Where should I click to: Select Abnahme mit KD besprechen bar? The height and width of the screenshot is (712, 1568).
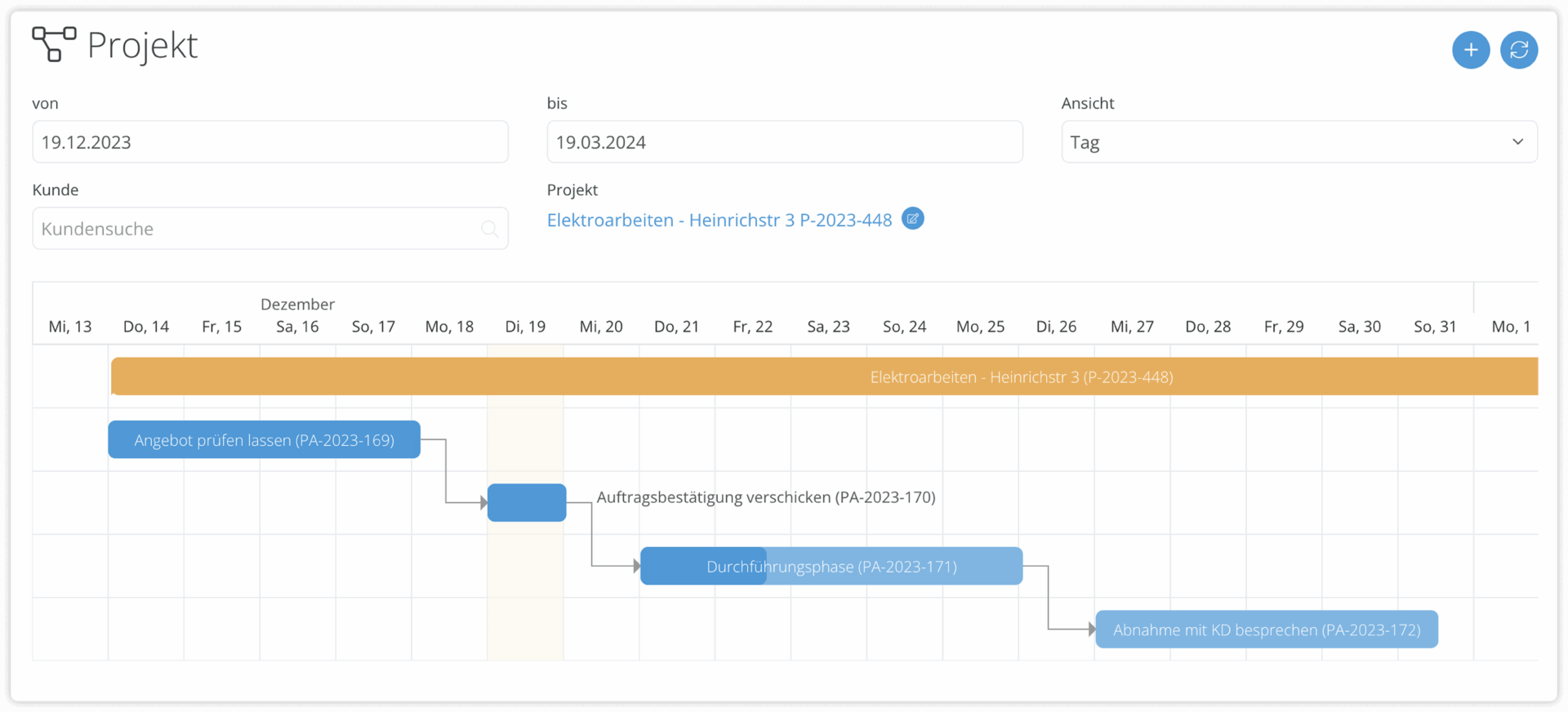(x=1266, y=630)
